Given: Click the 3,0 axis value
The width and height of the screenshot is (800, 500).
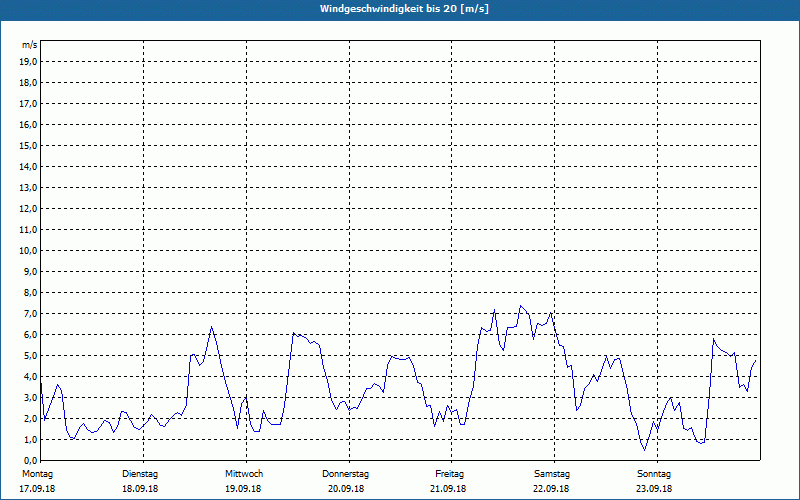Looking at the screenshot, I should pos(30,397).
